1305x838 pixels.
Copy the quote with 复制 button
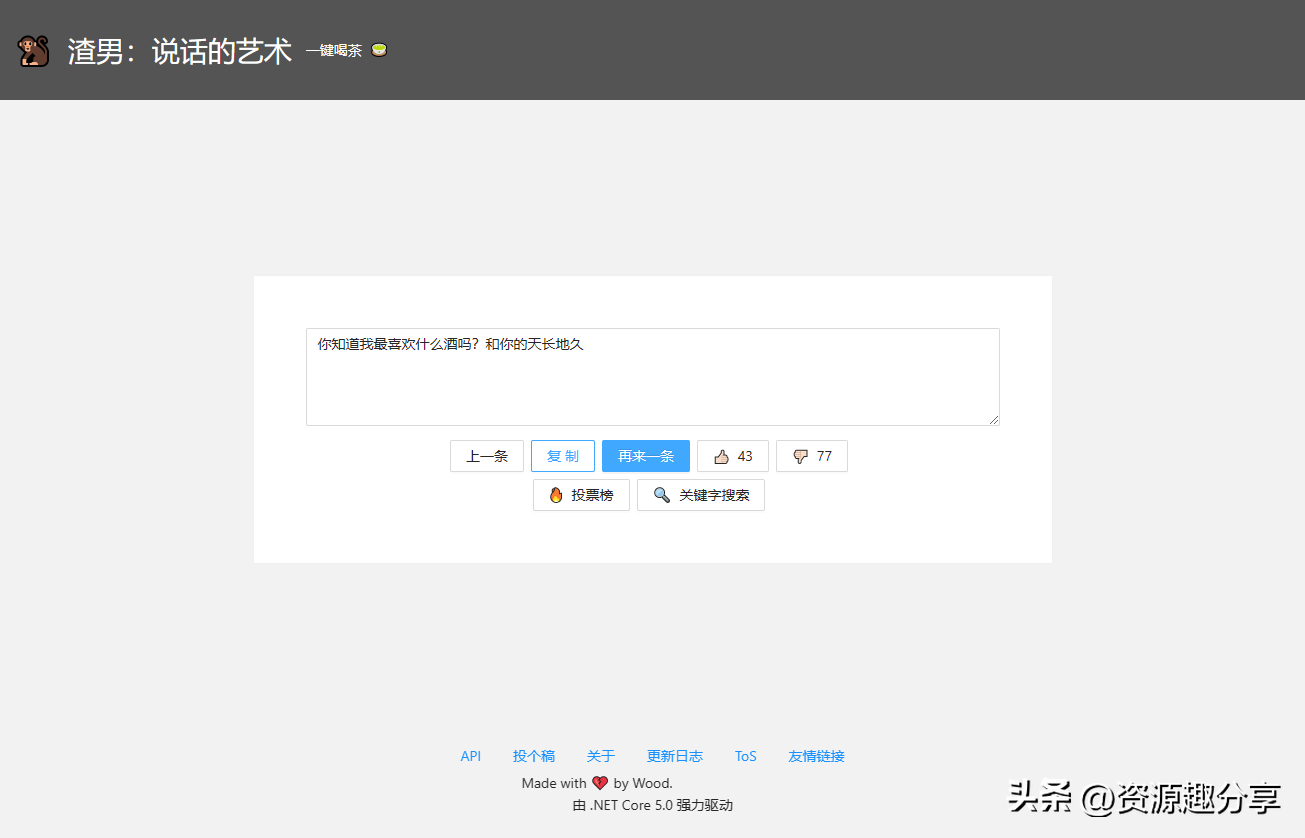563,456
